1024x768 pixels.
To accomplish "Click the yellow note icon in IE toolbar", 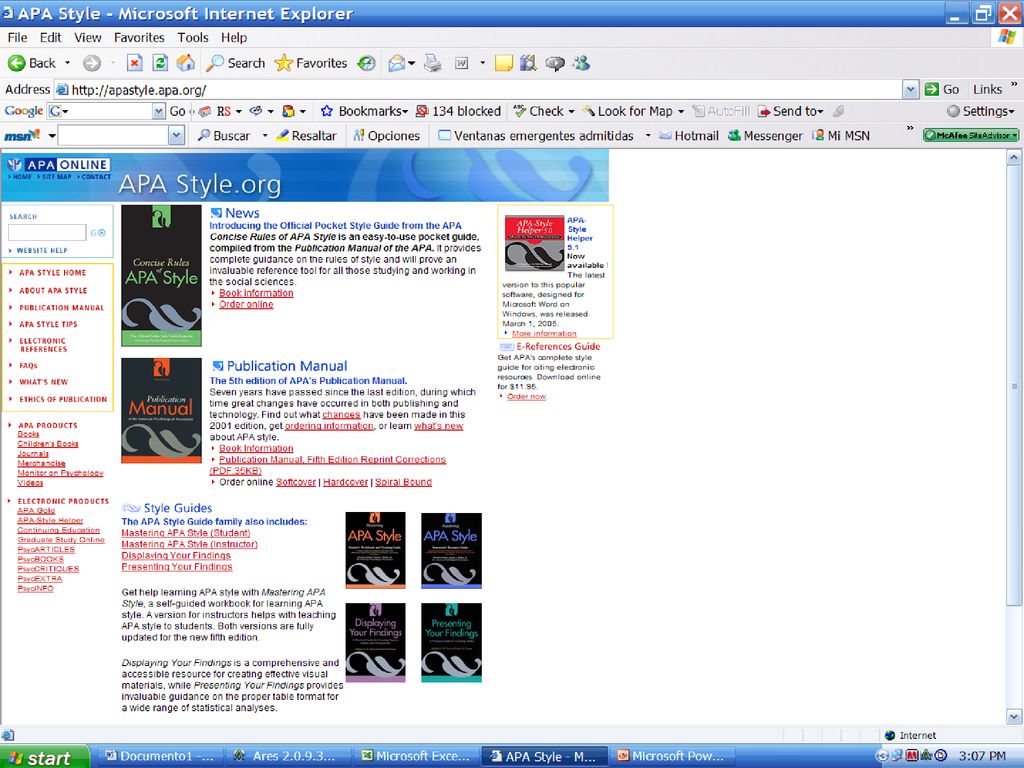I will point(504,63).
